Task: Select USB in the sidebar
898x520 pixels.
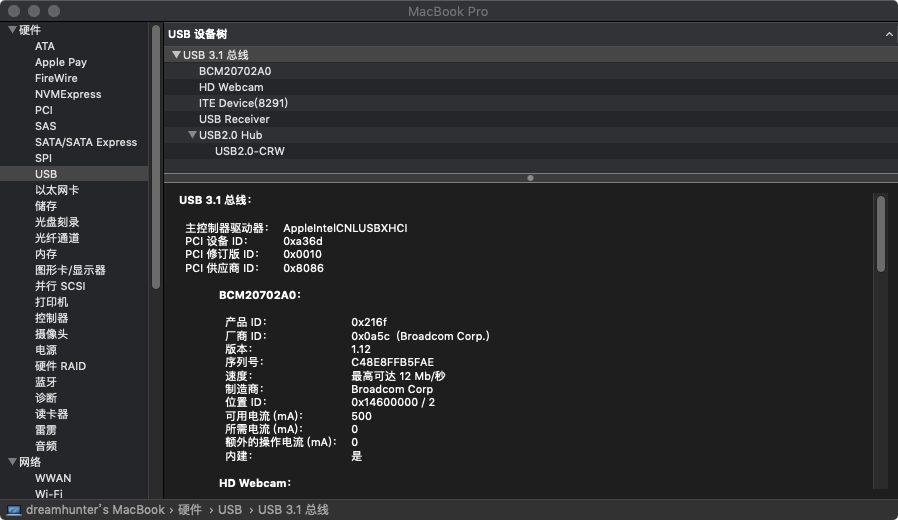Action: tap(74, 174)
